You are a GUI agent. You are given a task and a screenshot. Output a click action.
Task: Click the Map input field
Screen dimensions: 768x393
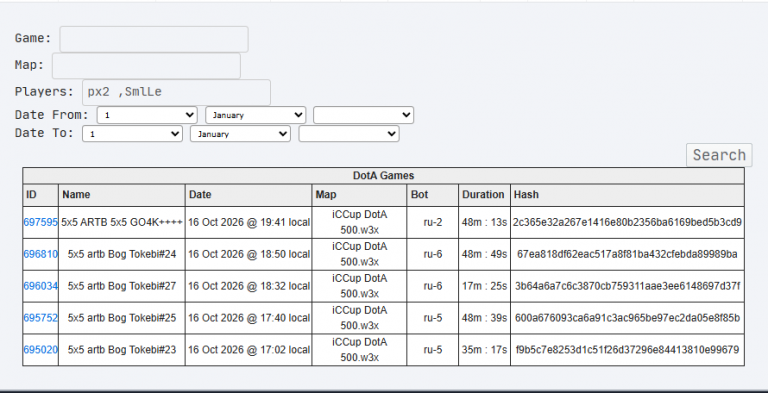click(x=146, y=66)
